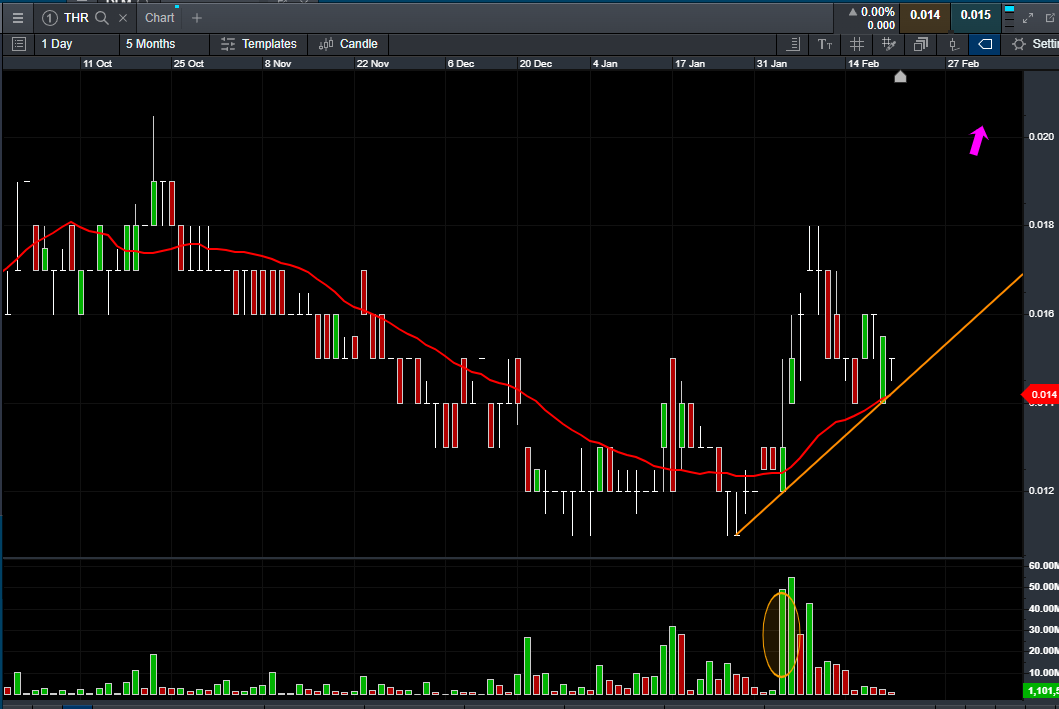The width and height of the screenshot is (1059, 709).
Task: Click the 0.012 price axis label
Action: click(x=1041, y=490)
